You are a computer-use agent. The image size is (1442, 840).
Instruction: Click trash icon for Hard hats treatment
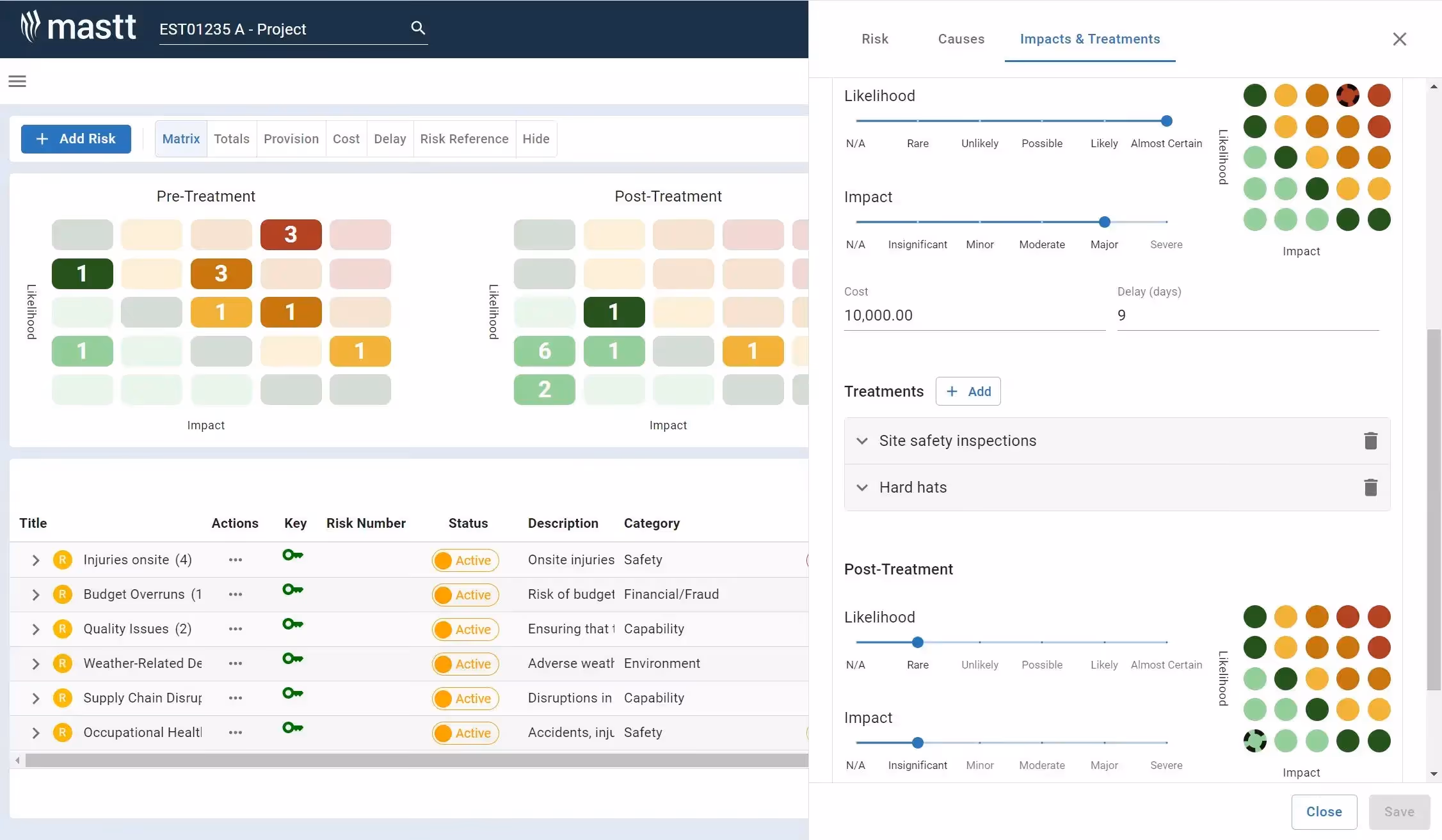[x=1370, y=487]
